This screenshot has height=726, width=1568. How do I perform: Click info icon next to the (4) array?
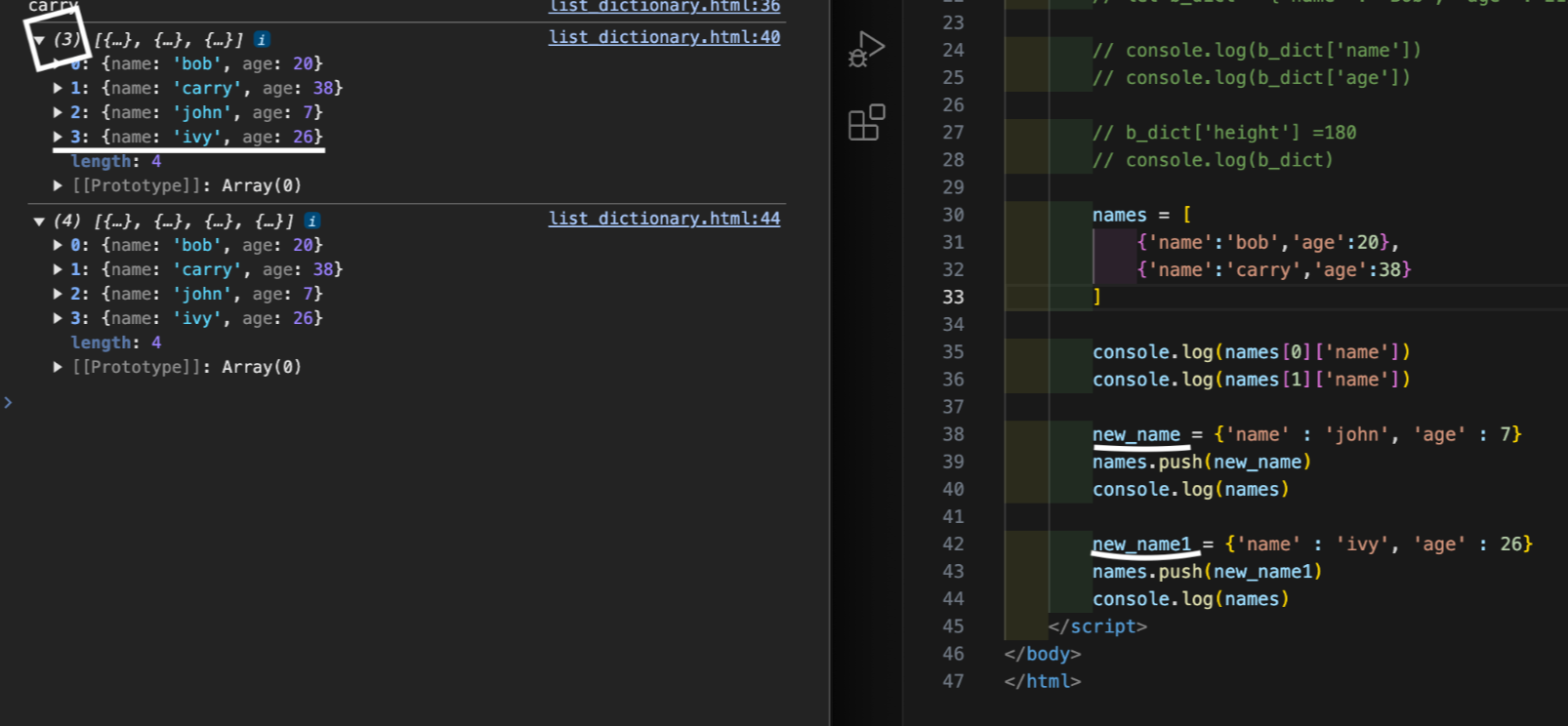tap(312, 222)
